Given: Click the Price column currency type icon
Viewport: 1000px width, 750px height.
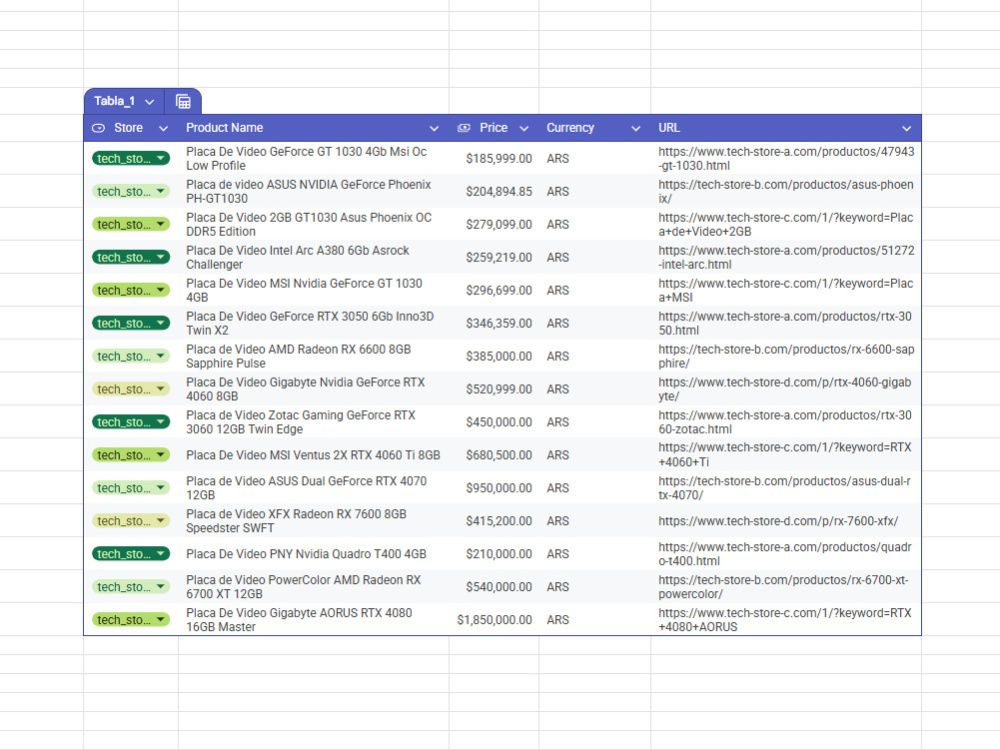Looking at the screenshot, I should pos(464,128).
